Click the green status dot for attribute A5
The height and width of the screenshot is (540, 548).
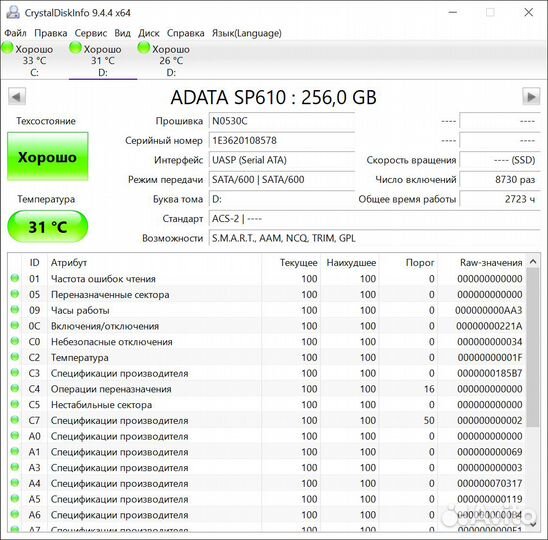15,498
